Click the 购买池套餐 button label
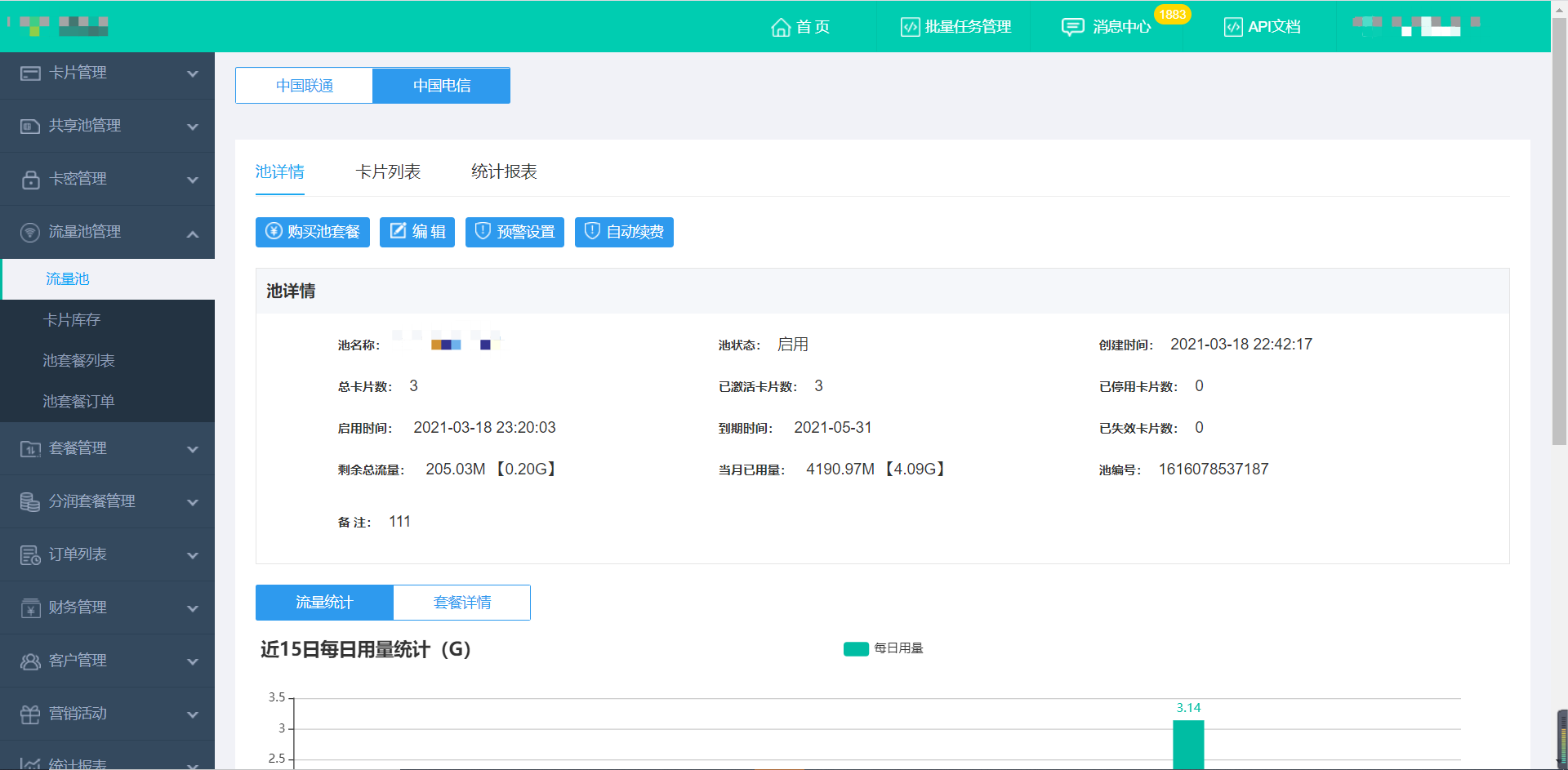 (323, 232)
